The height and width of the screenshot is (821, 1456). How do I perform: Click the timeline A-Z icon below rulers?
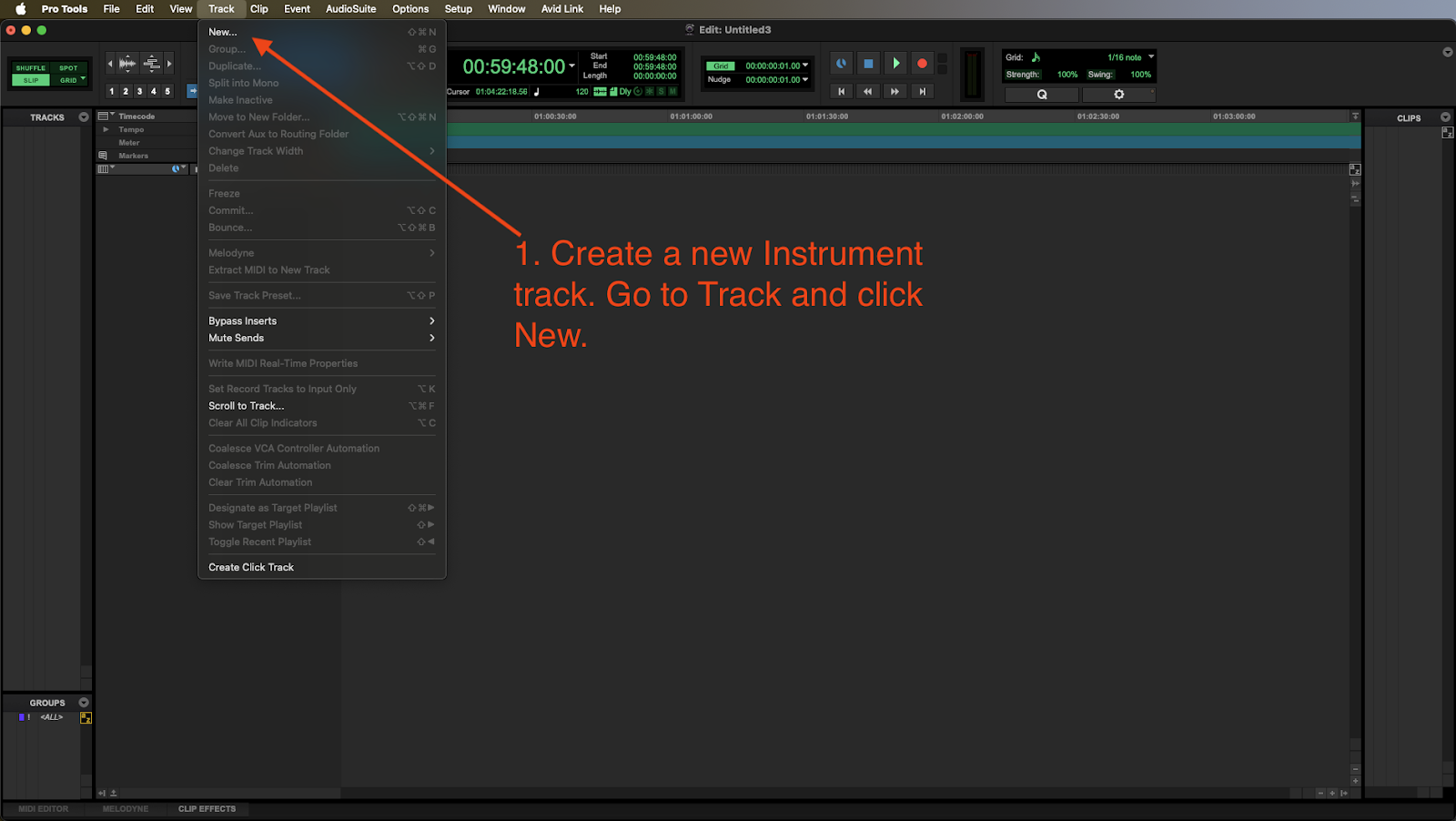tap(1354, 169)
